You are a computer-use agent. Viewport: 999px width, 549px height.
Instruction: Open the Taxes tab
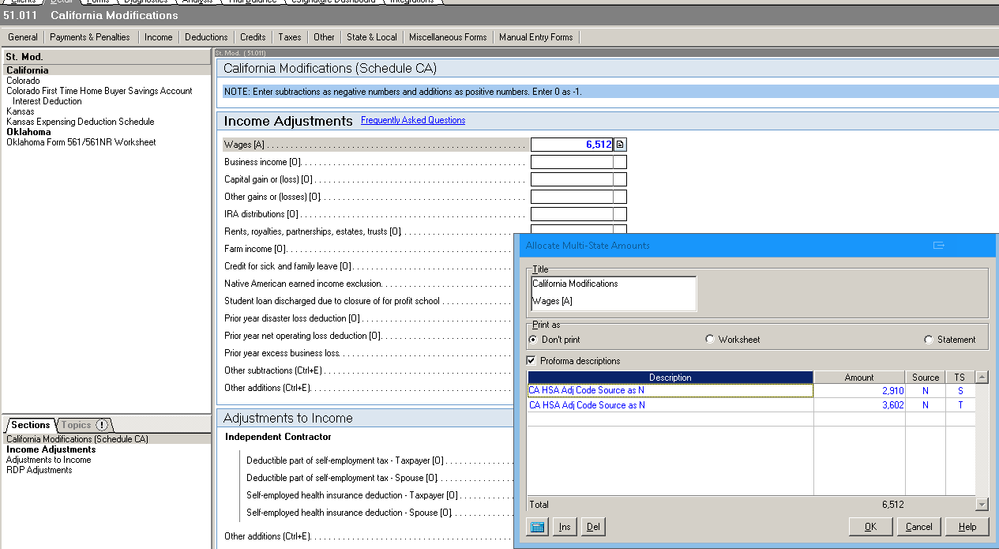[x=289, y=37]
